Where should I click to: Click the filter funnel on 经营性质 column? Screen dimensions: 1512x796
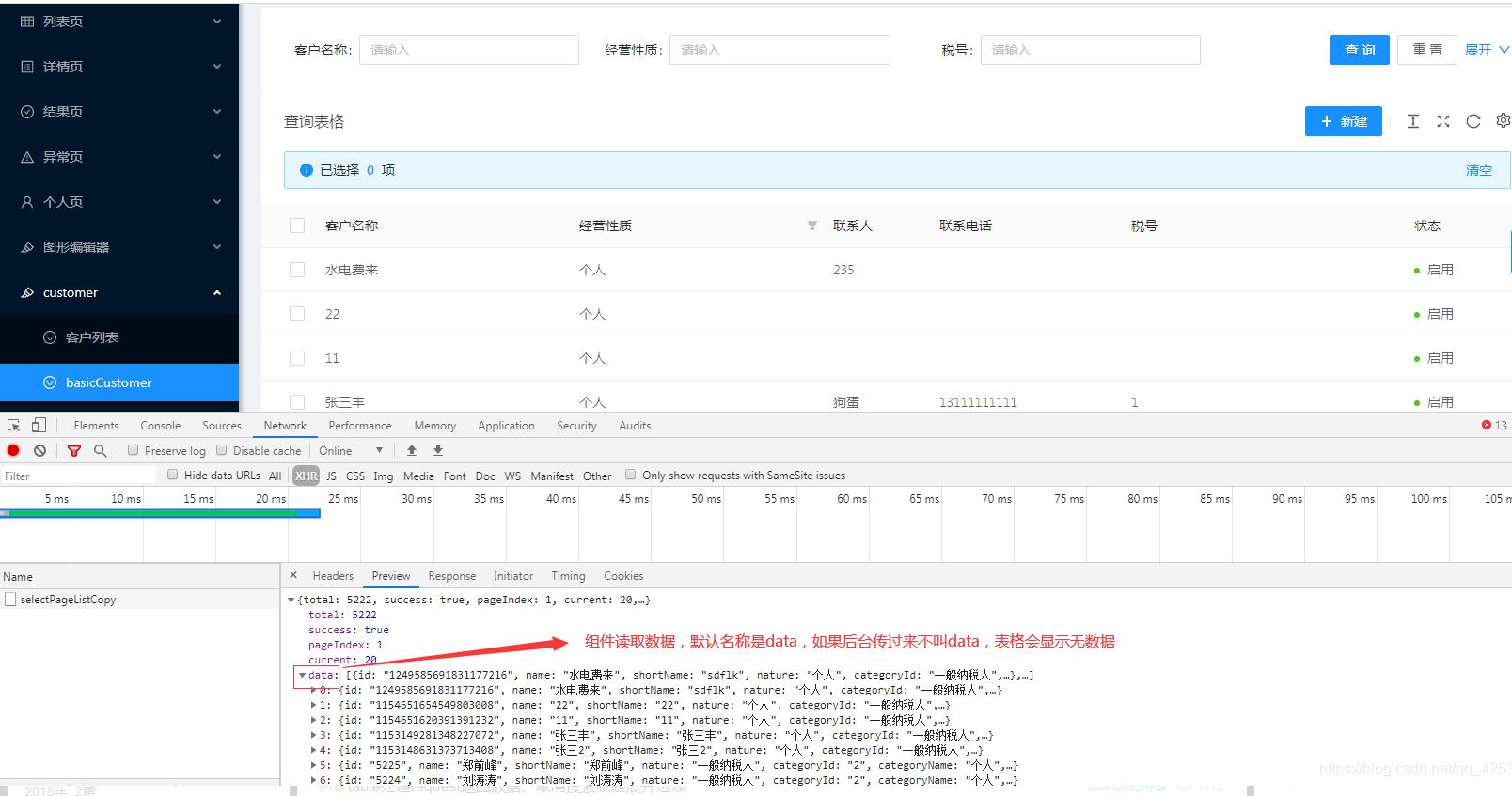click(812, 226)
